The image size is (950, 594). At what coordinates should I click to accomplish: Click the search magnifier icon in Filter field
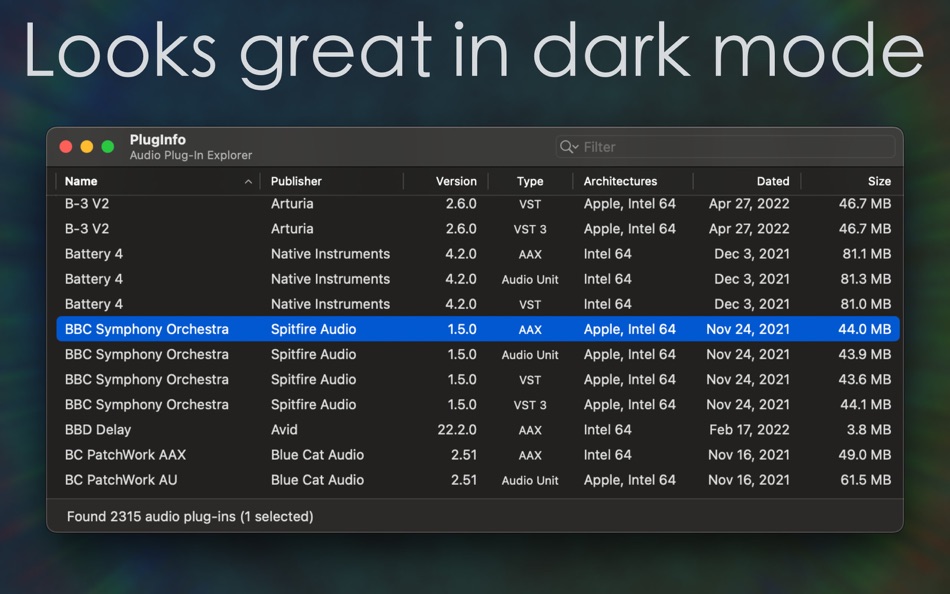click(x=568, y=147)
